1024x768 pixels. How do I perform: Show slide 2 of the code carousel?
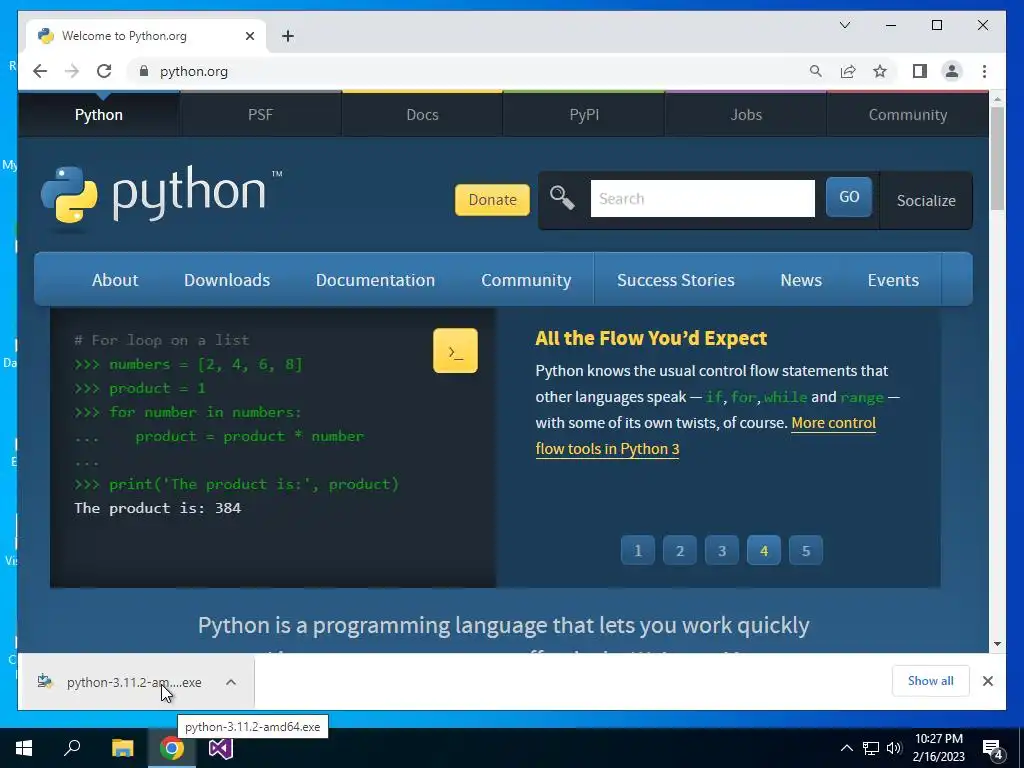[x=680, y=551]
